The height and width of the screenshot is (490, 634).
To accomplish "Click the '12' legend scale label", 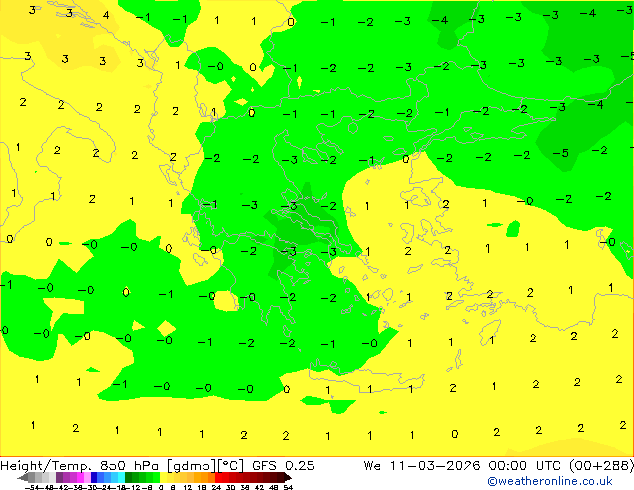I will pyautogui.click(x=187, y=487).
